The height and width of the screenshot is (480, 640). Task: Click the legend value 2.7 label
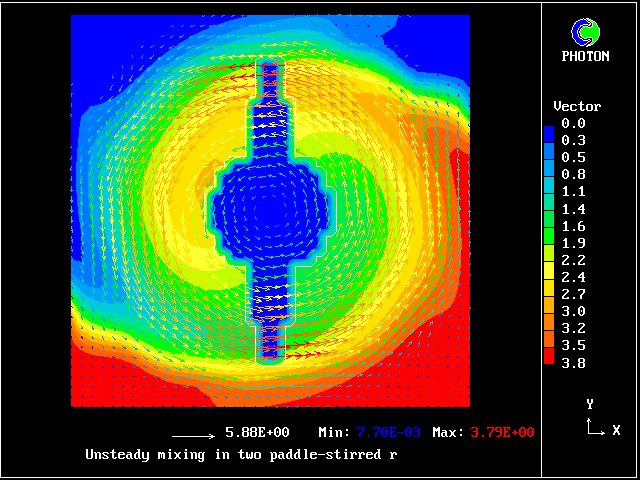(x=572, y=294)
